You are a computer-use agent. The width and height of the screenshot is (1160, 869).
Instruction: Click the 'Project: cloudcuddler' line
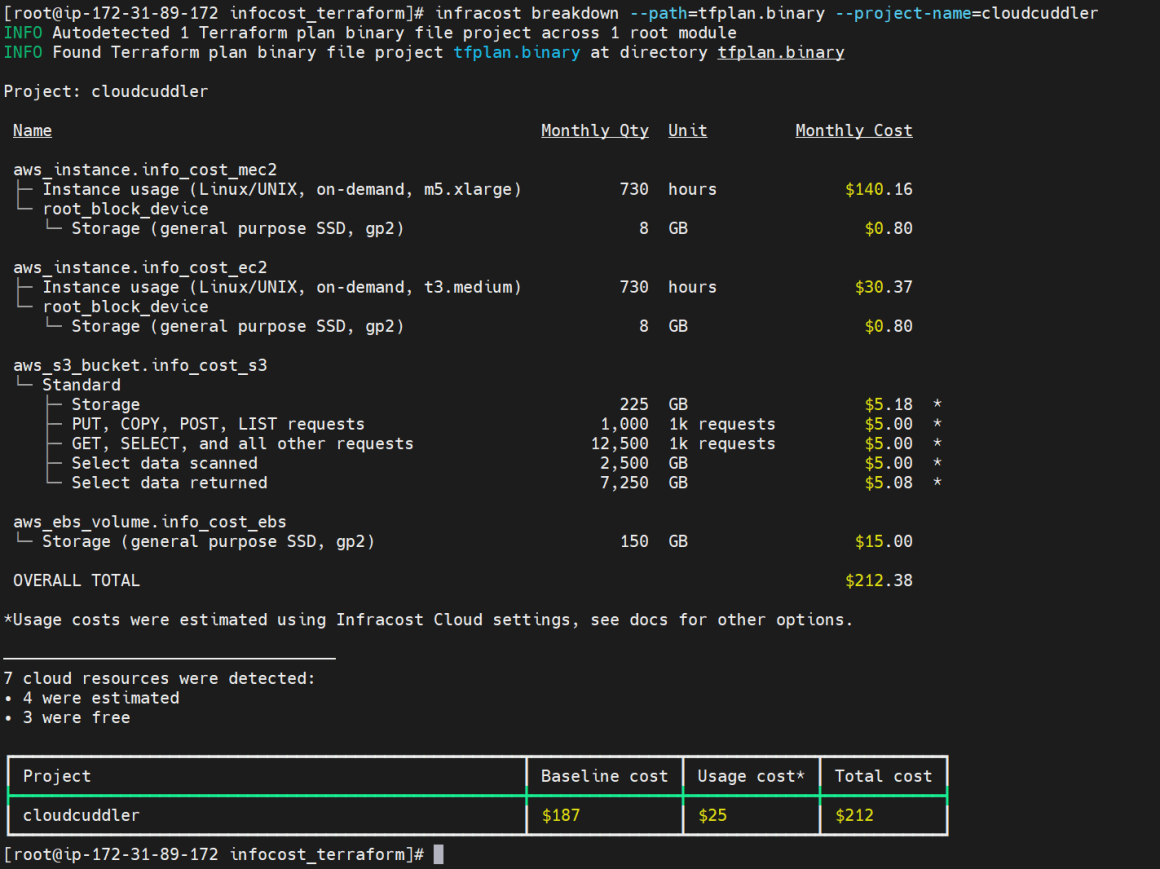pos(106,92)
